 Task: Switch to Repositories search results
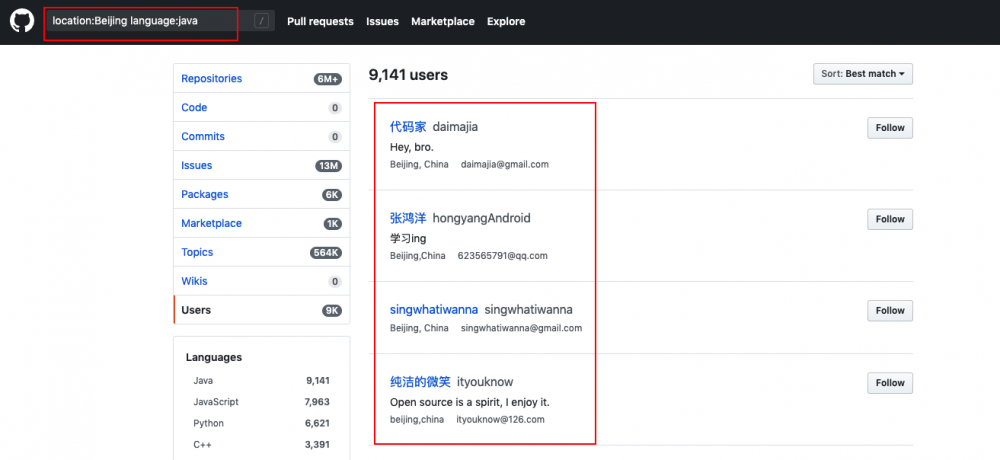click(261, 78)
